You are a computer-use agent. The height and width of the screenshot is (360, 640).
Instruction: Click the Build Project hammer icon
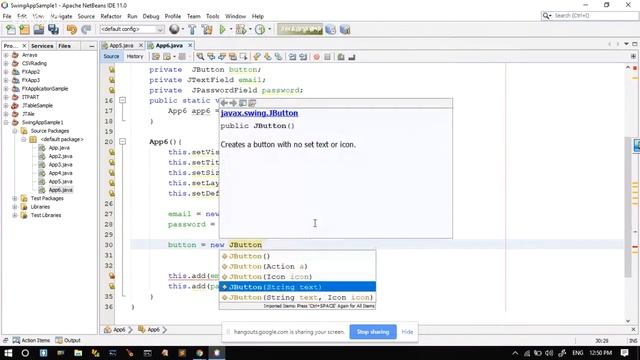[192, 29]
